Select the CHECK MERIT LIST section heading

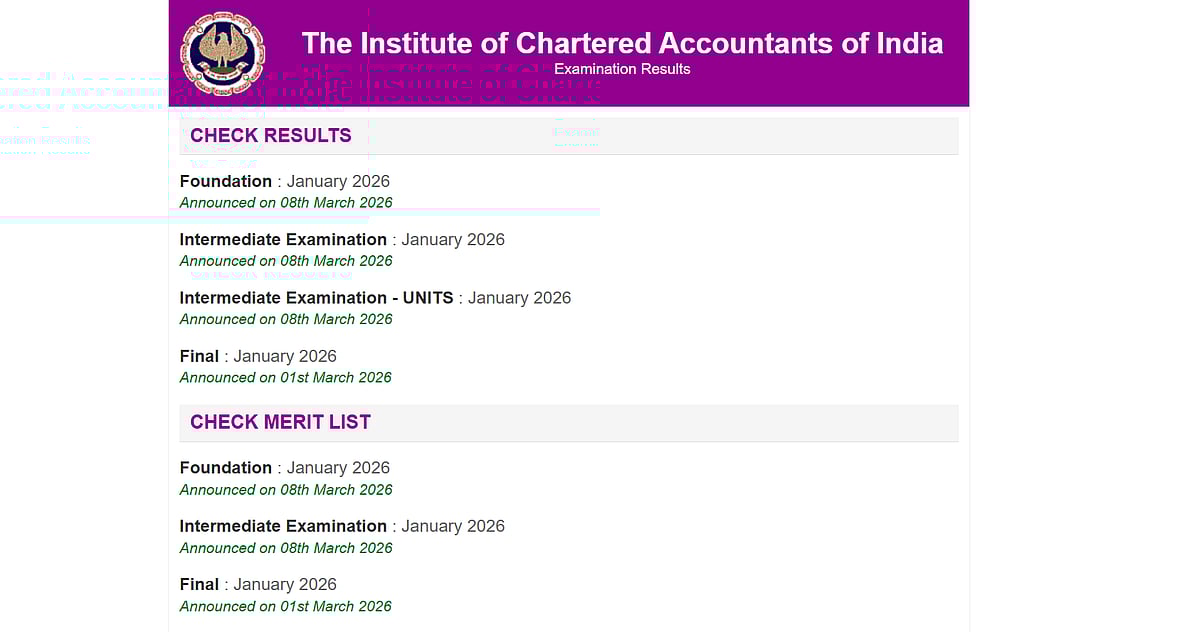pyautogui.click(x=280, y=422)
